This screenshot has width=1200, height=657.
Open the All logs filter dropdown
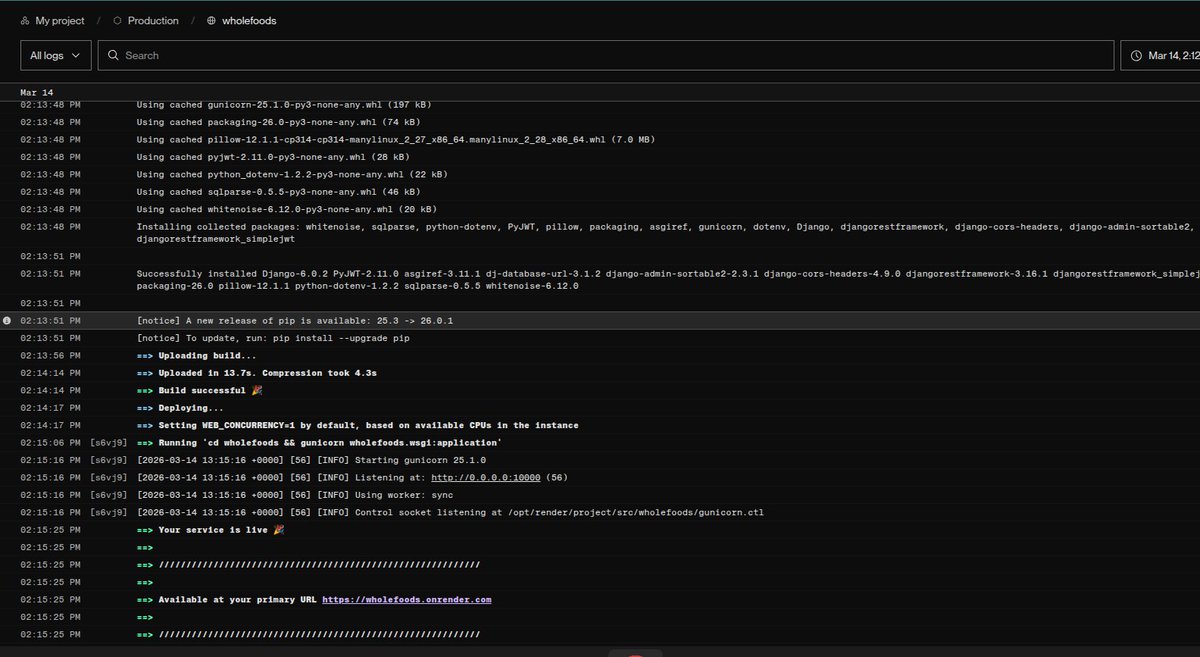pos(56,56)
